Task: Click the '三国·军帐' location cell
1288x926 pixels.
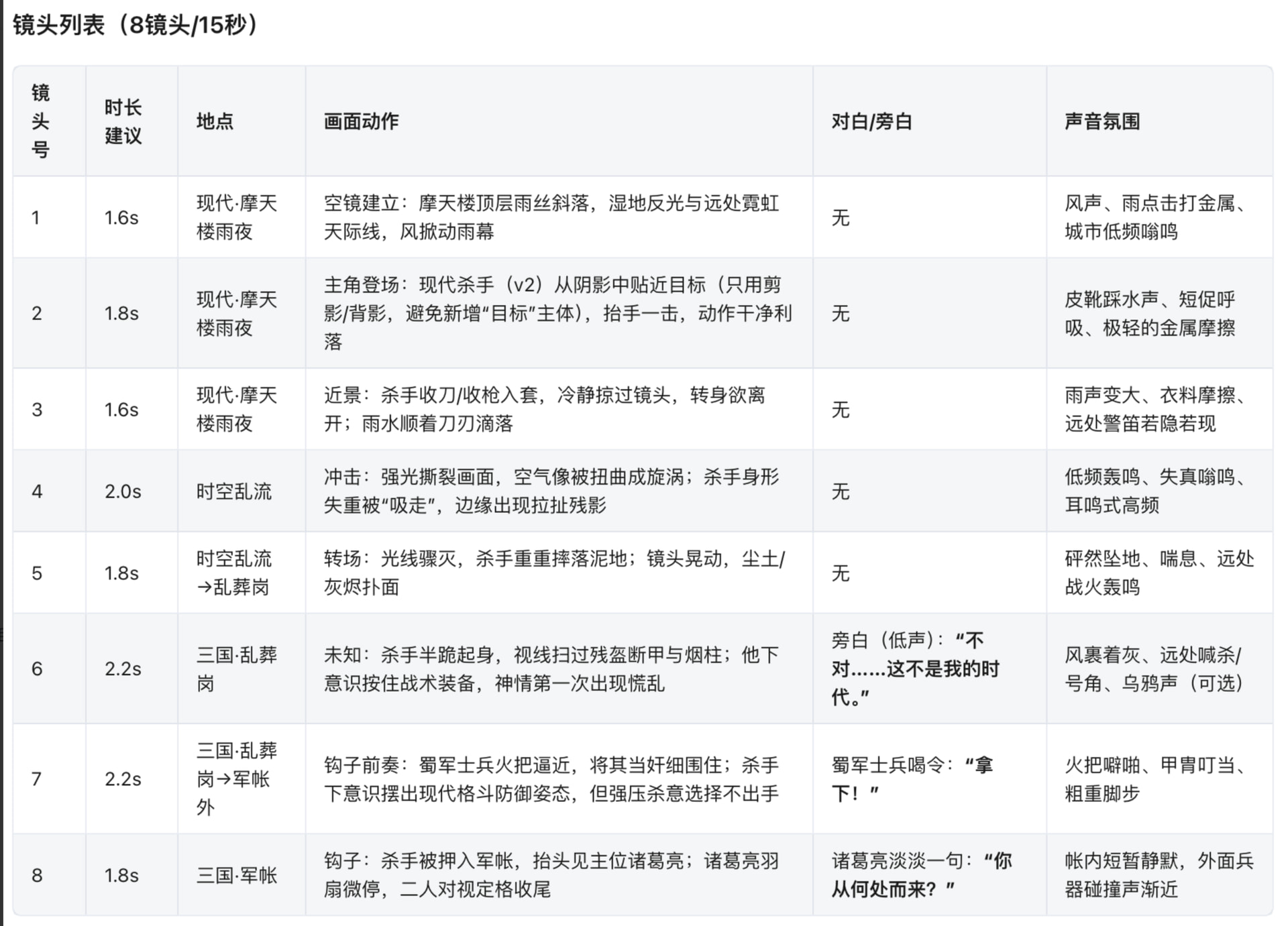Action: tap(236, 875)
